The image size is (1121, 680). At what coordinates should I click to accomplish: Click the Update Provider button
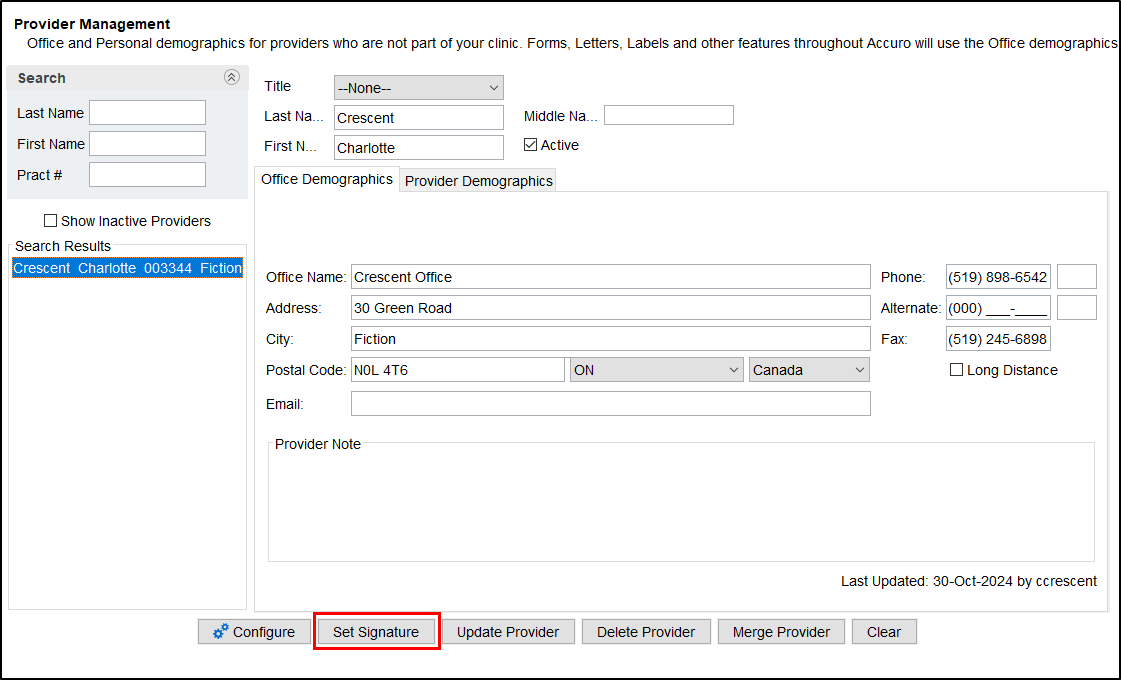pos(508,631)
